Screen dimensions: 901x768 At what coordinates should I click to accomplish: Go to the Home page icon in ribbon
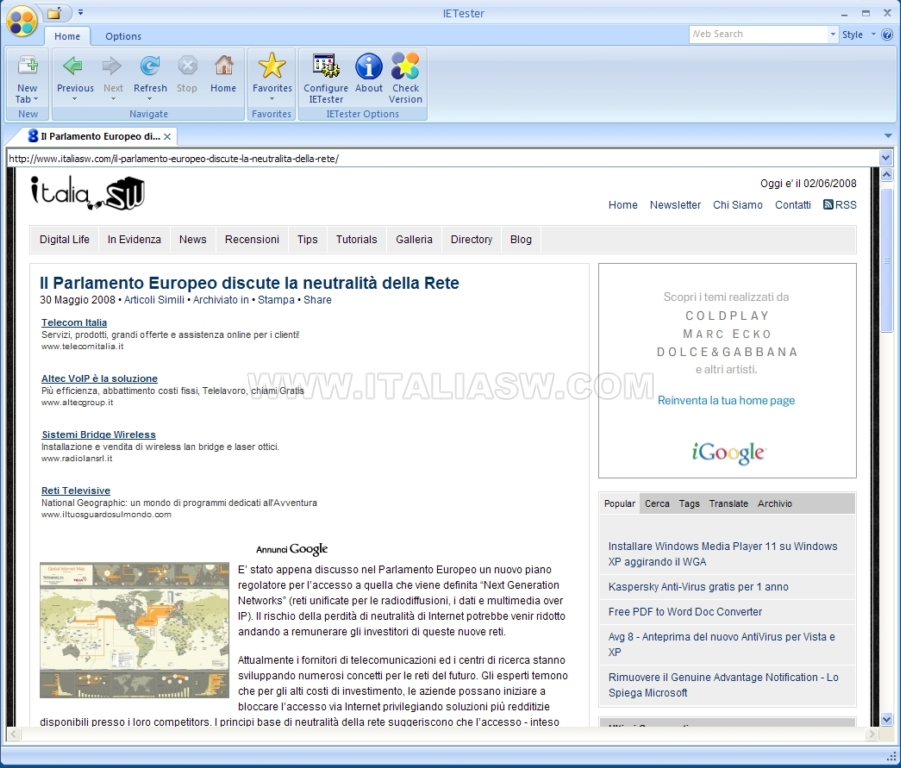point(224,65)
